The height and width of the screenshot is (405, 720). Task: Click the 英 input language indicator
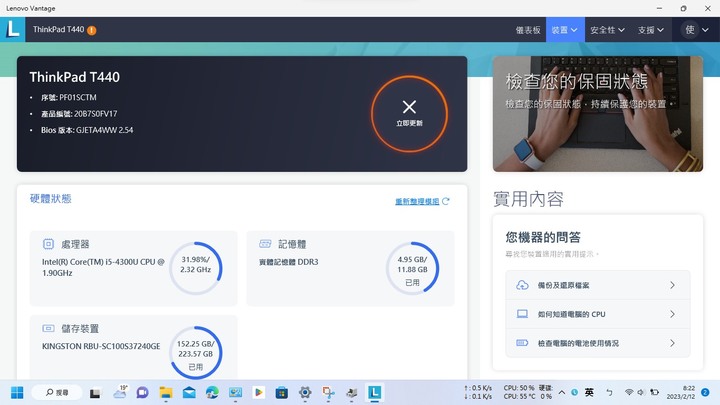589,392
